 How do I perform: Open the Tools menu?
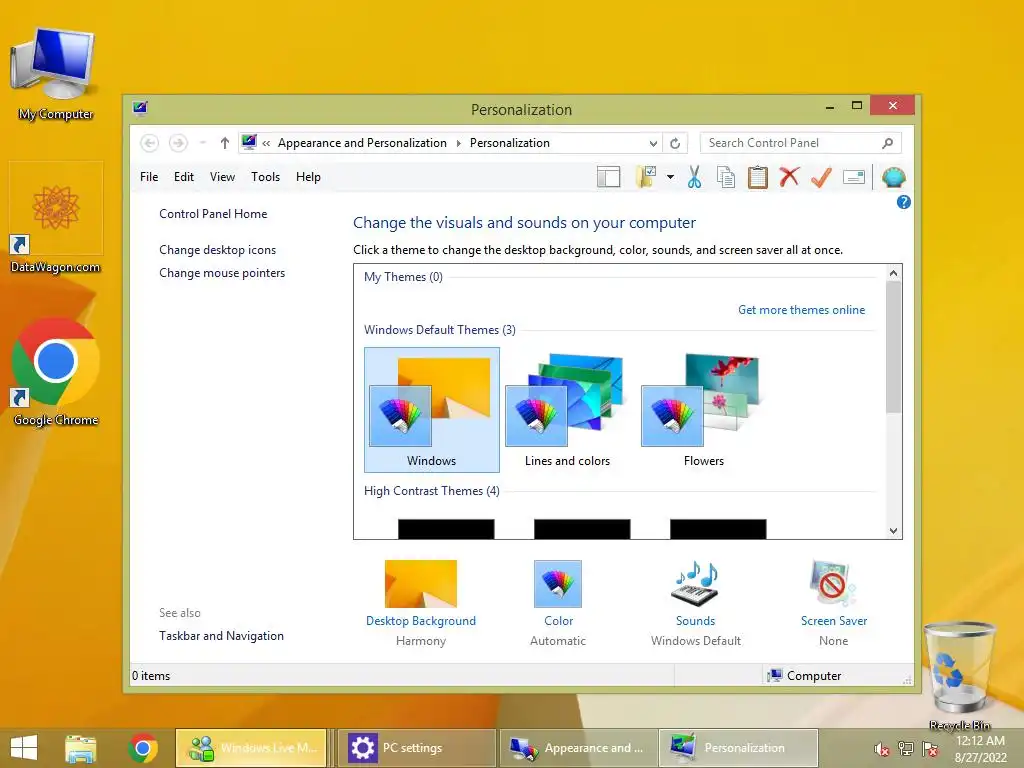265,177
